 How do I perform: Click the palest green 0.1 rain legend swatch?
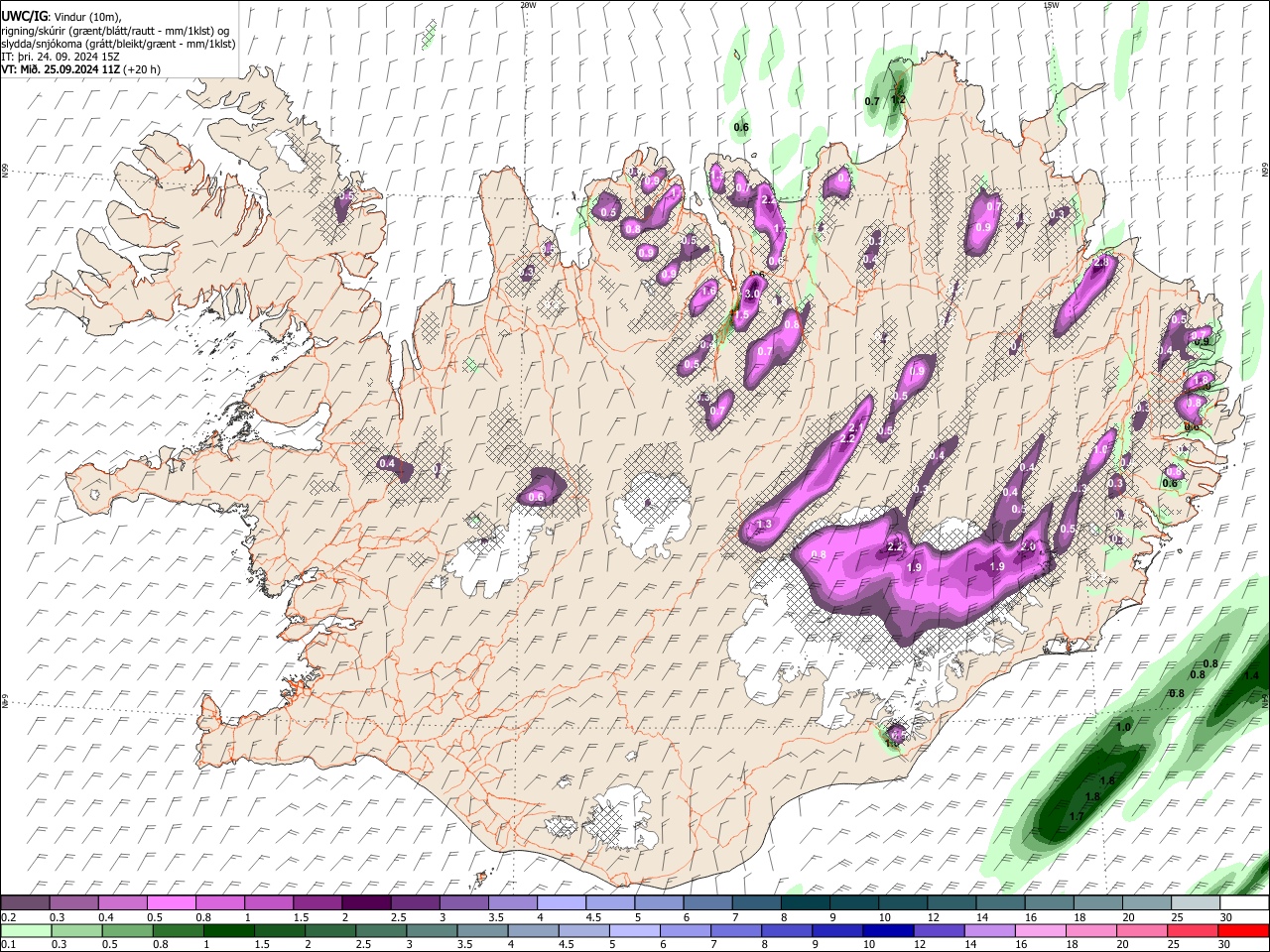point(26,930)
